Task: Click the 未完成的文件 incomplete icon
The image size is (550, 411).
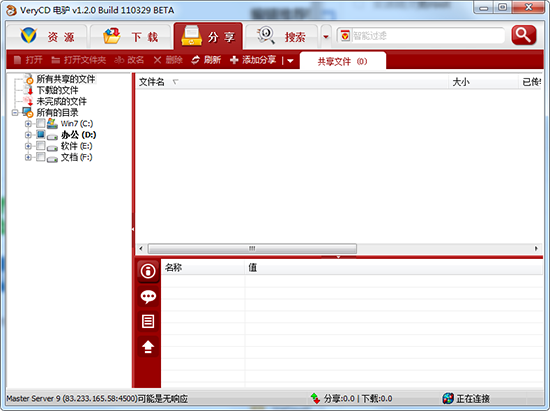Action: pos(28,101)
